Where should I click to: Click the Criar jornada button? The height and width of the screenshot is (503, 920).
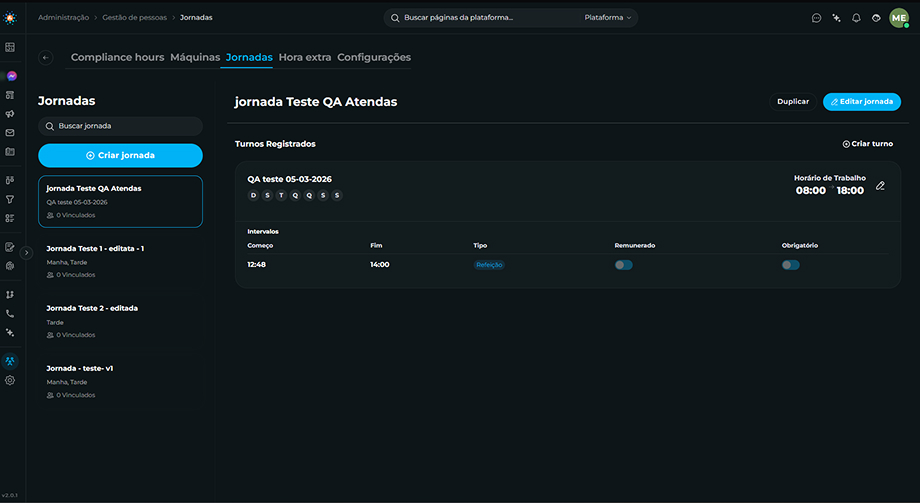pos(120,156)
